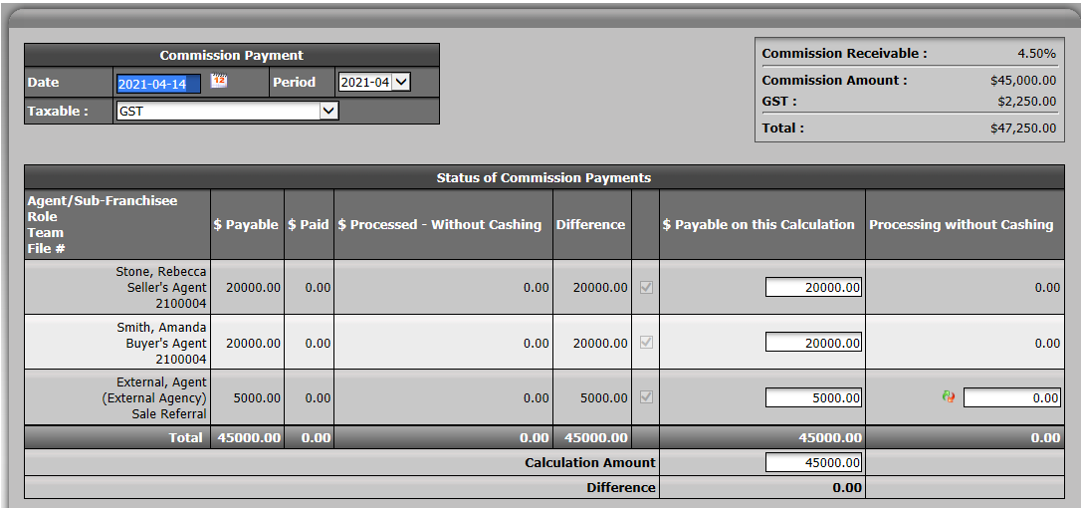Click the Processing without Cashing column header
Screen dimensions: 1082x511
click(x=961, y=225)
